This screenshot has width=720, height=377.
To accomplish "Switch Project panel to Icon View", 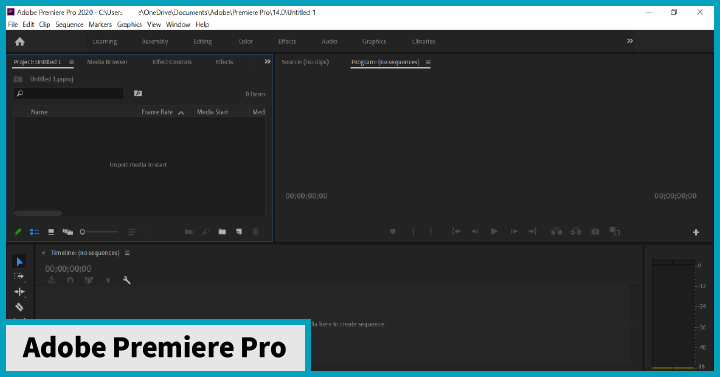I will tap(51, 232).
